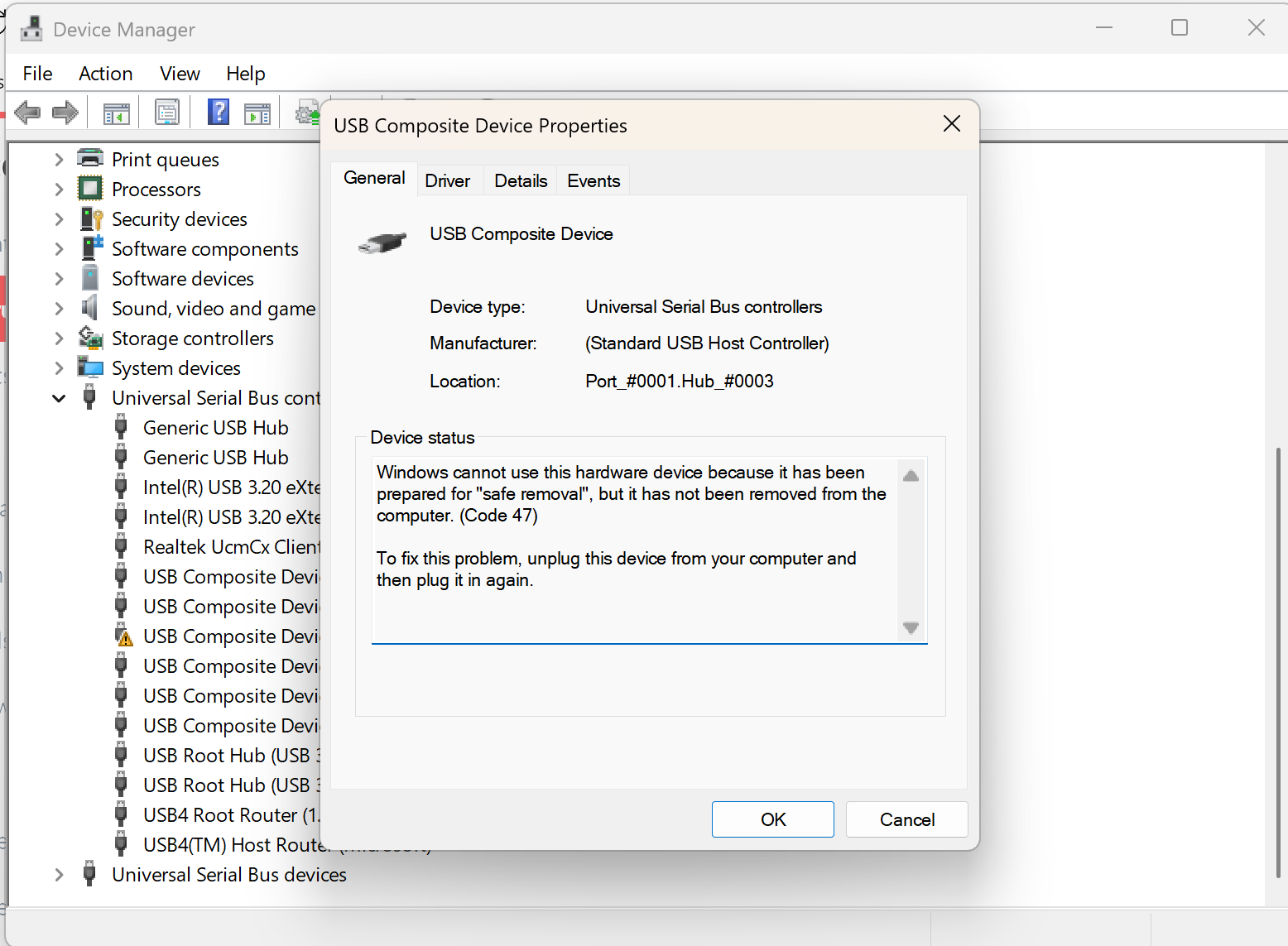Viewport: 1288px width, 946px height.
Task: Click the Processors chip icon
Action: [x=90, y=189]
